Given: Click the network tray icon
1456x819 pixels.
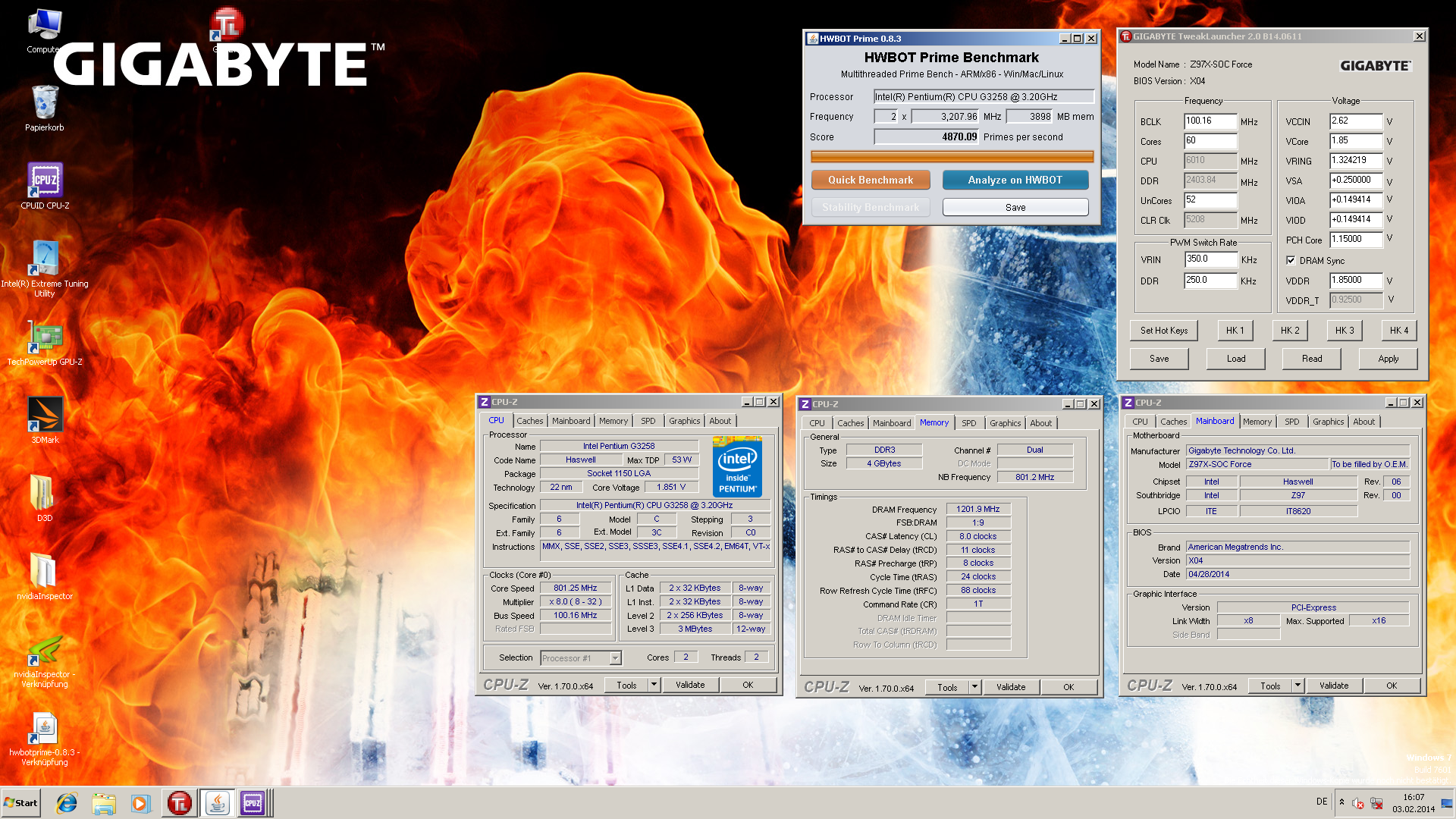Looking at the screenshot, I should click(x=1376, y=803).
